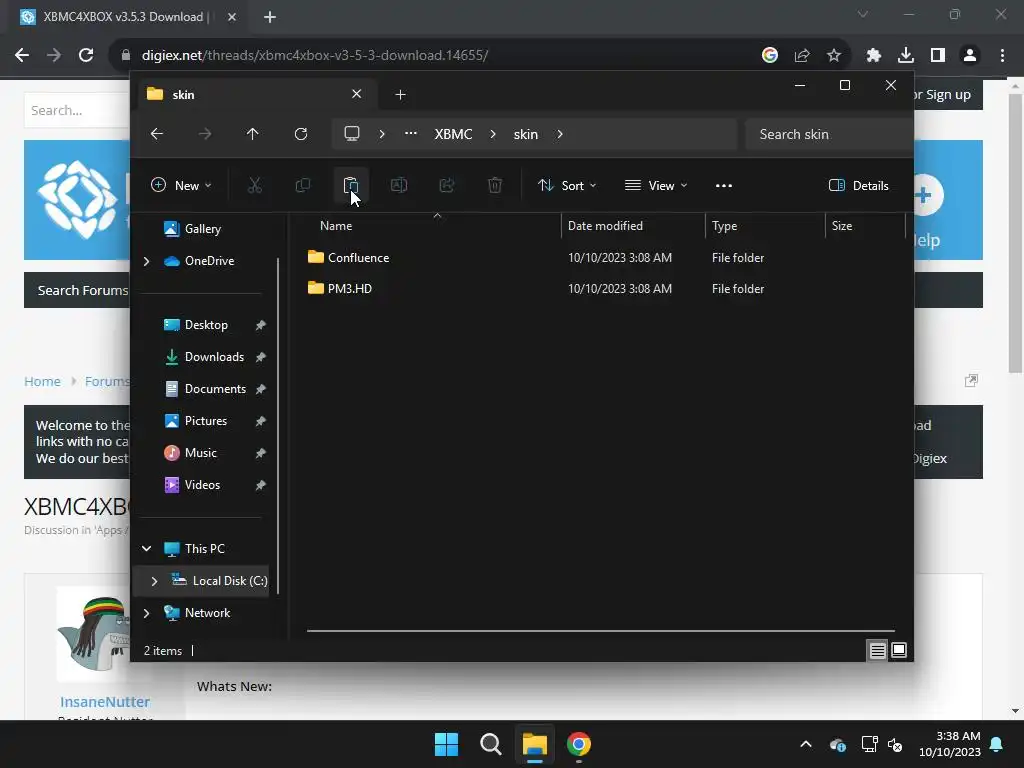This screenshot has width=1024, height=768.
Task: Open InsaneNutter profile link
Action: coord(104,701)
